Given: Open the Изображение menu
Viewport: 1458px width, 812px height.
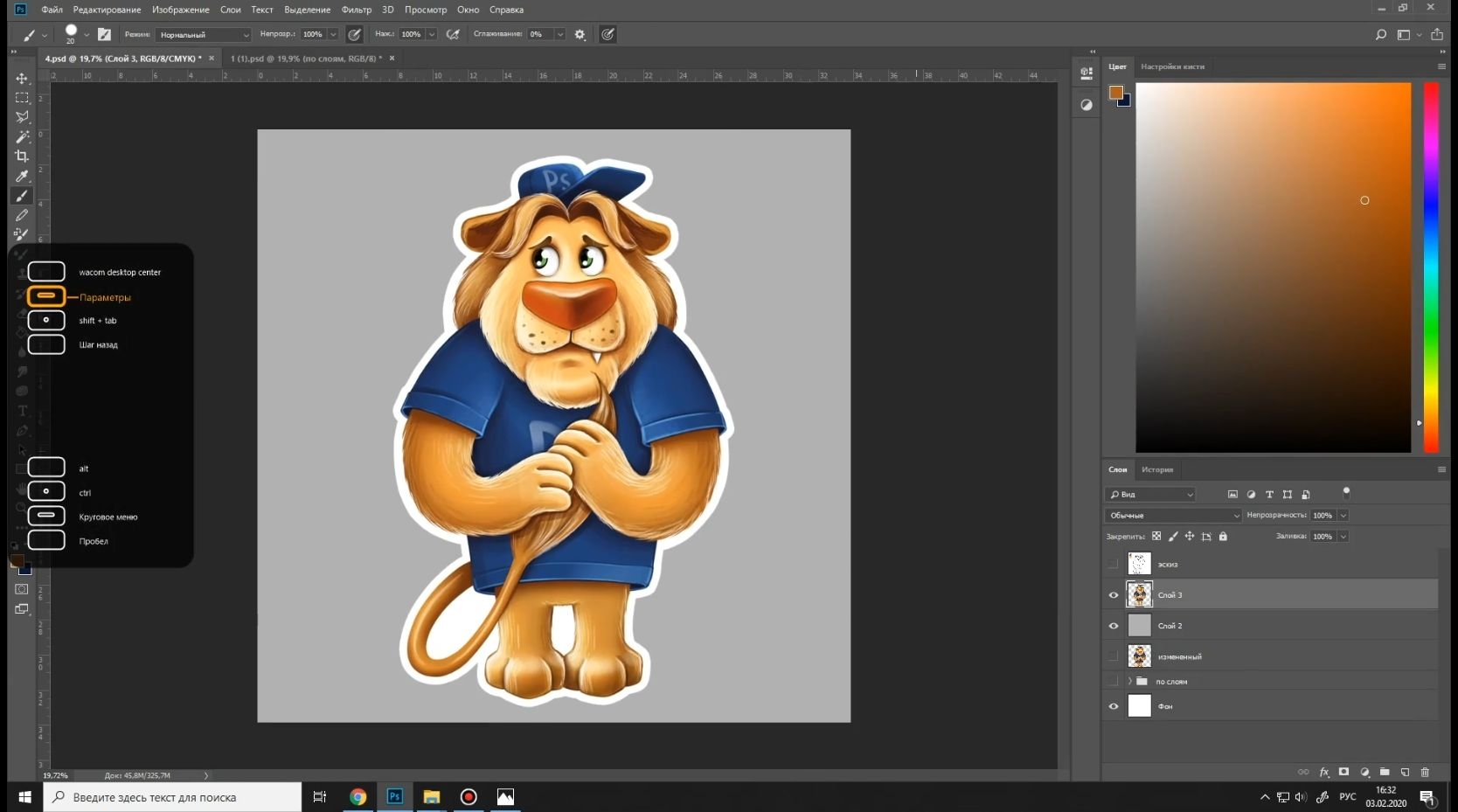Looking at the screenshot, I should point(181,10).
